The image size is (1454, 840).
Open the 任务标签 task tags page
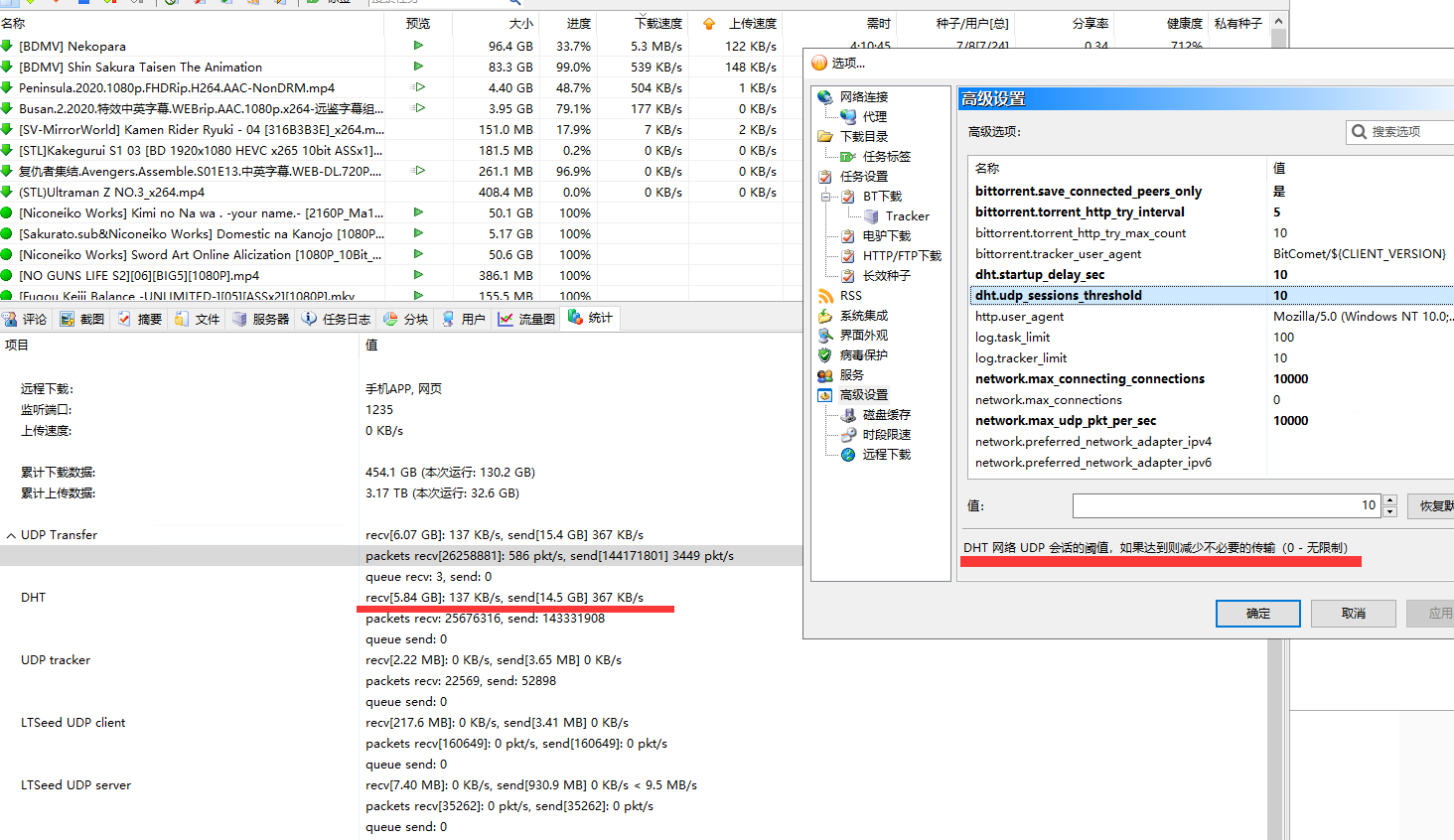pyautogui.click(x=886, y=156)
